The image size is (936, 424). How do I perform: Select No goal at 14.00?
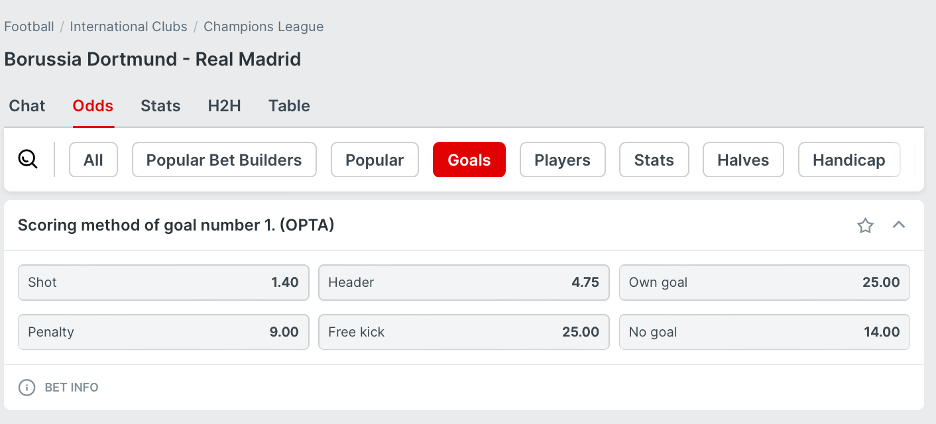764,332
